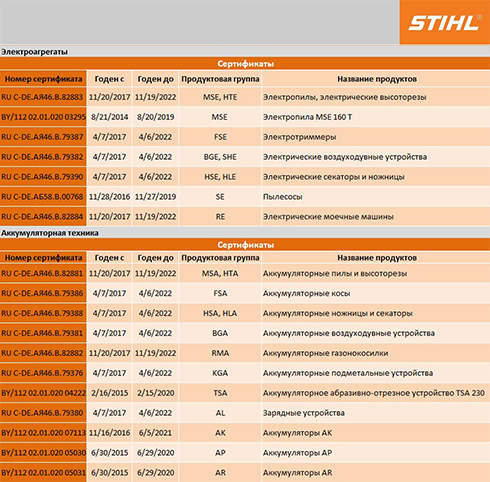Image resolution: width=490 pixels, height=482 pixels.
Task: Select product name Электротриммеры
Action: click(299, 137)
